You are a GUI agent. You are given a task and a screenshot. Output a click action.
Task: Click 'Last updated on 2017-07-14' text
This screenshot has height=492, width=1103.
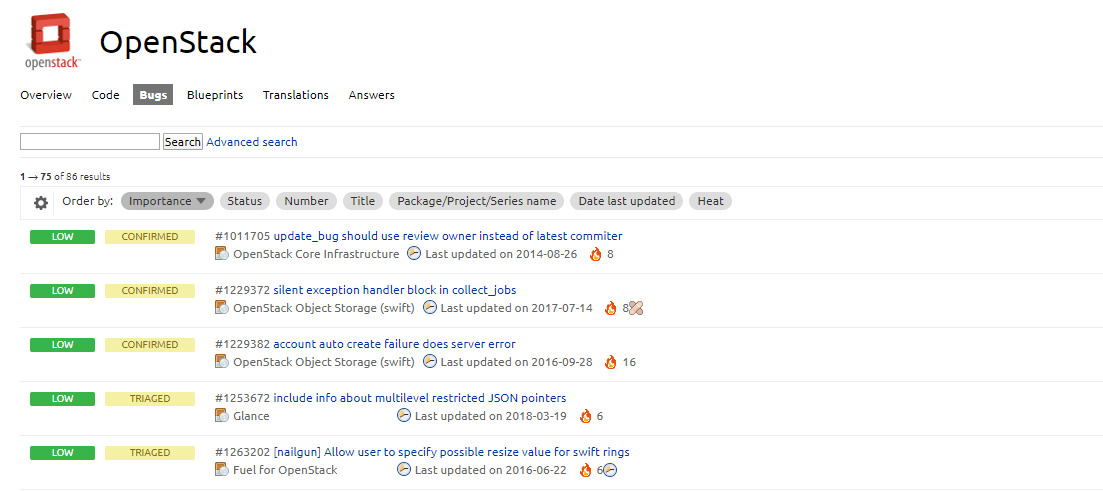click(x=516, y=308)
